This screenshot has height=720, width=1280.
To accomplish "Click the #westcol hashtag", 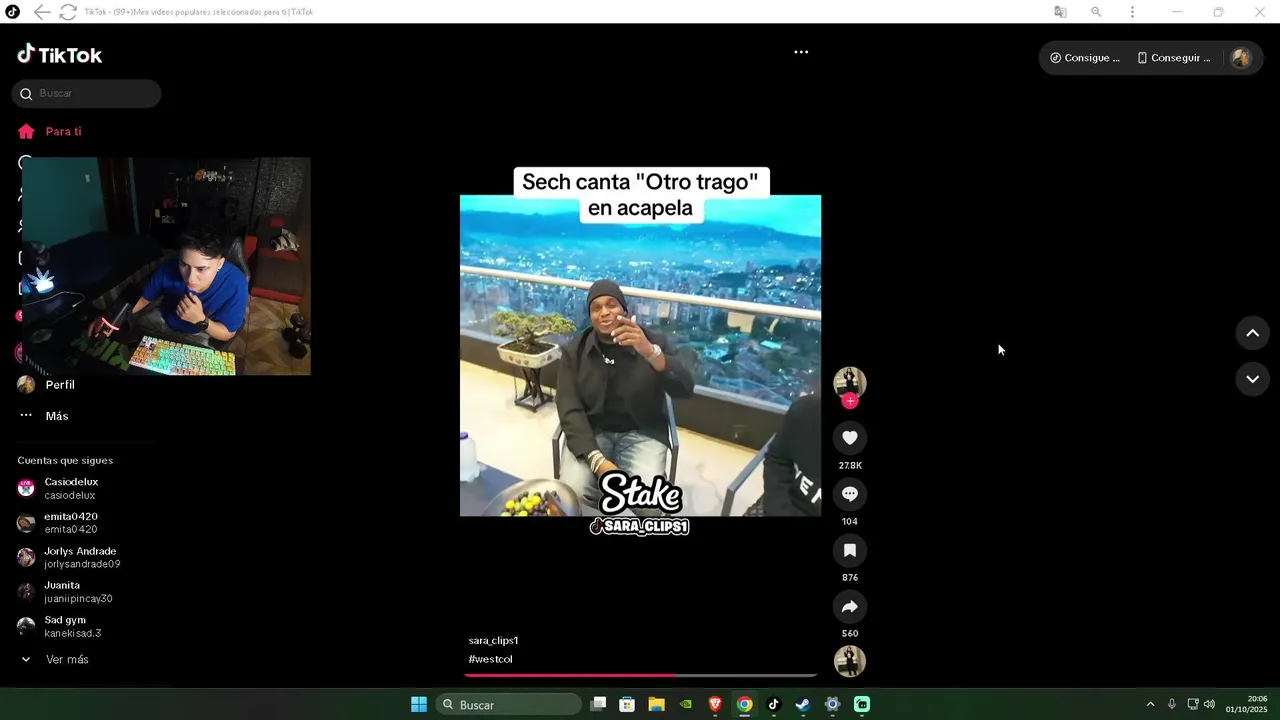I will [x=490, y=659].
